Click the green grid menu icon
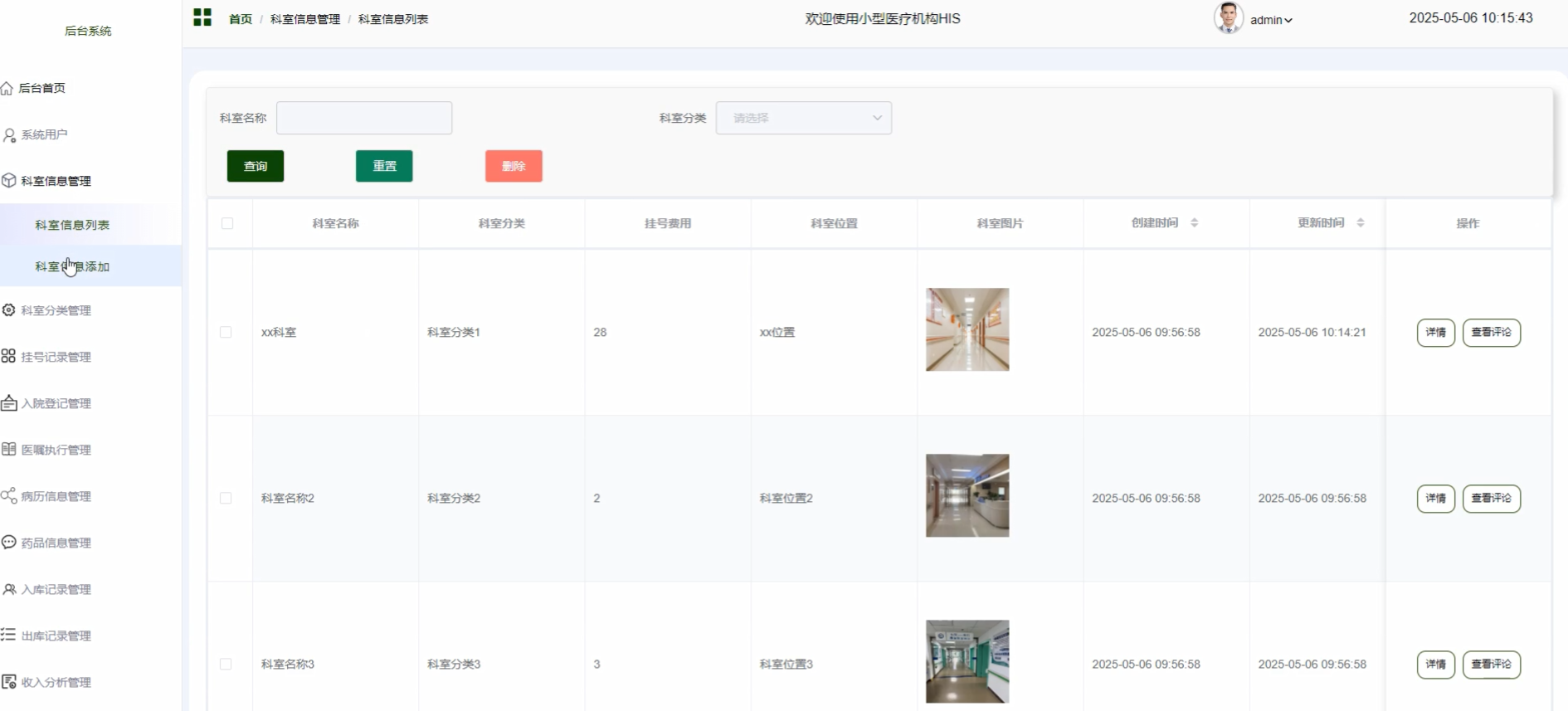Viewport: 1568px width, 711px height. tap(202, 17)
